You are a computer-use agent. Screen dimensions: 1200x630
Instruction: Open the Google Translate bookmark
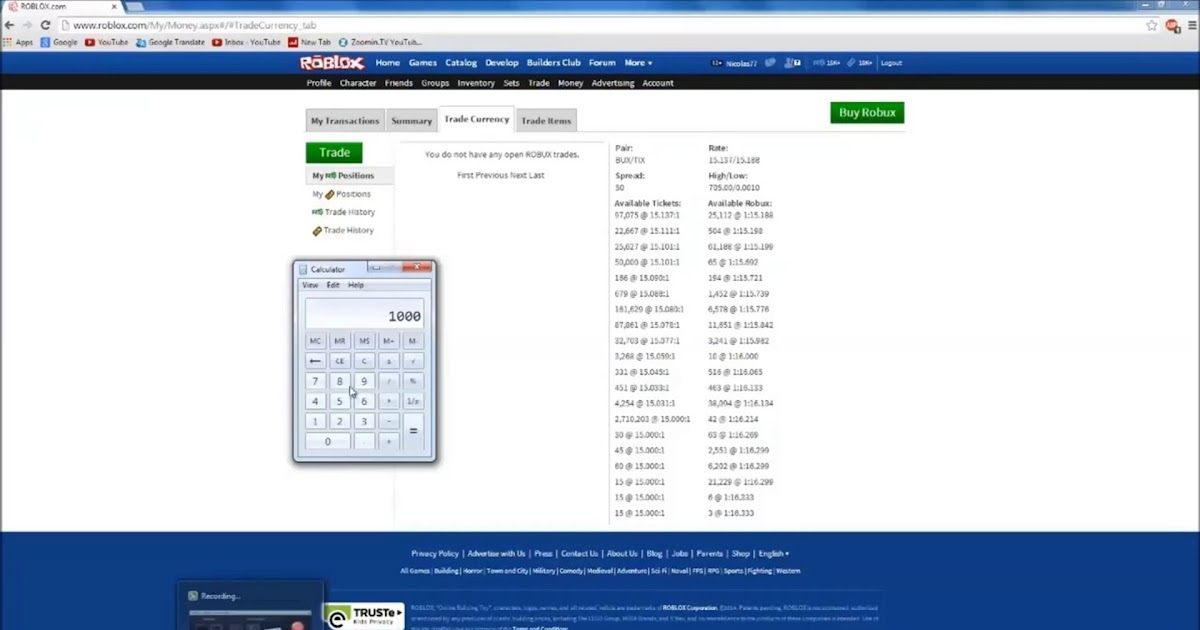click(x=170, y=42)
